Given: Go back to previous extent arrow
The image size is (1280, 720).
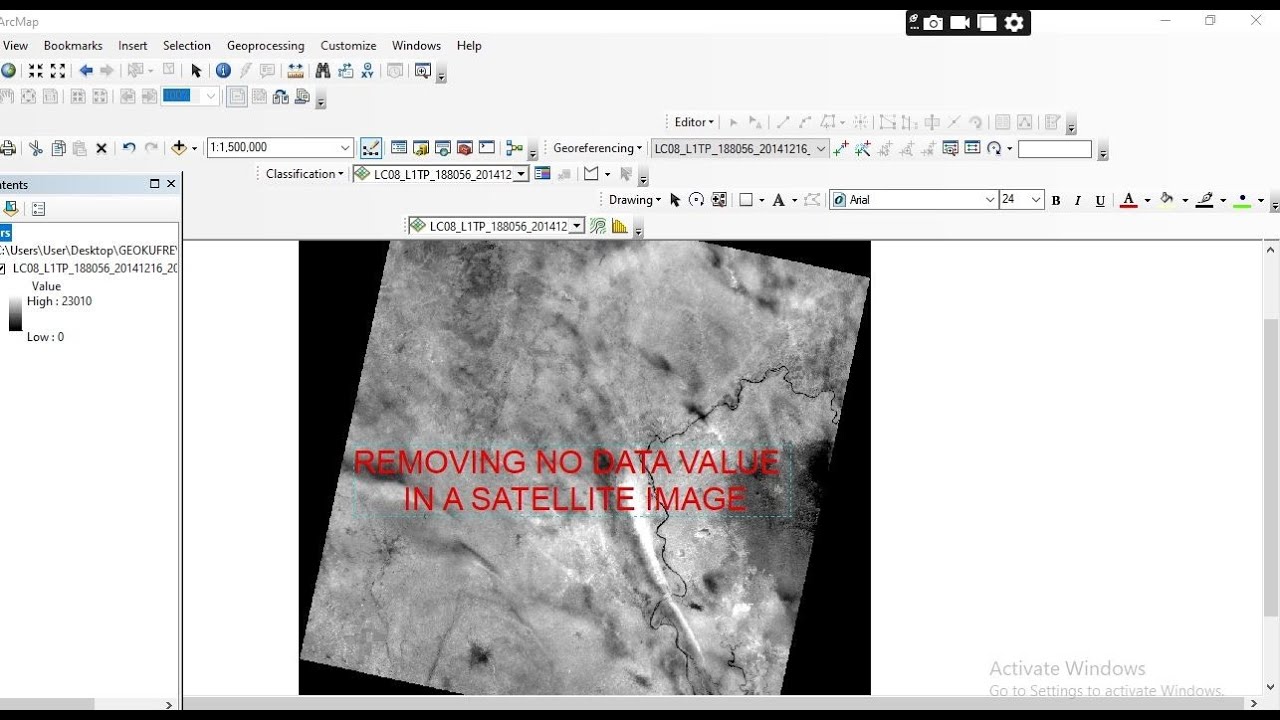Looking at the screenshot, I should (x=86, y=71).
